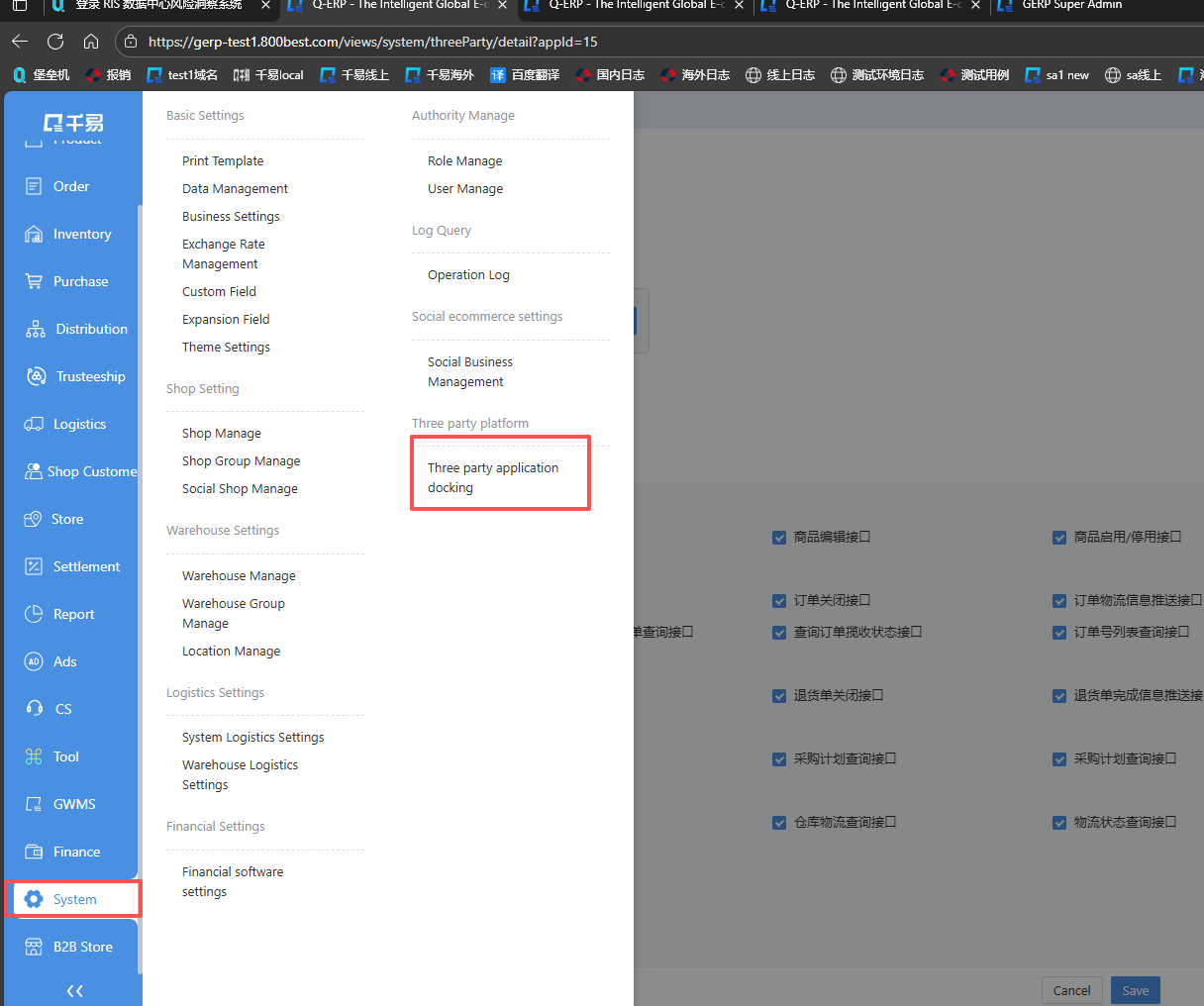Click the Report pie chart icon

pyautogui.click(x=34, y=615)
